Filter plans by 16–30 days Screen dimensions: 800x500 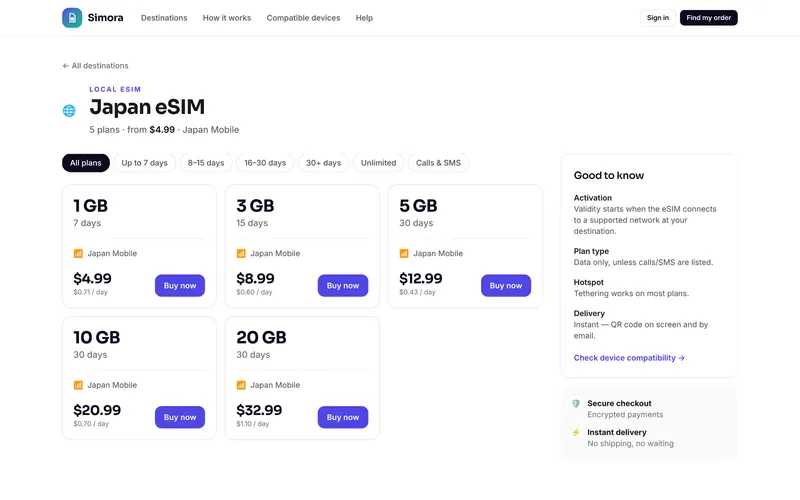coord(265,163)
